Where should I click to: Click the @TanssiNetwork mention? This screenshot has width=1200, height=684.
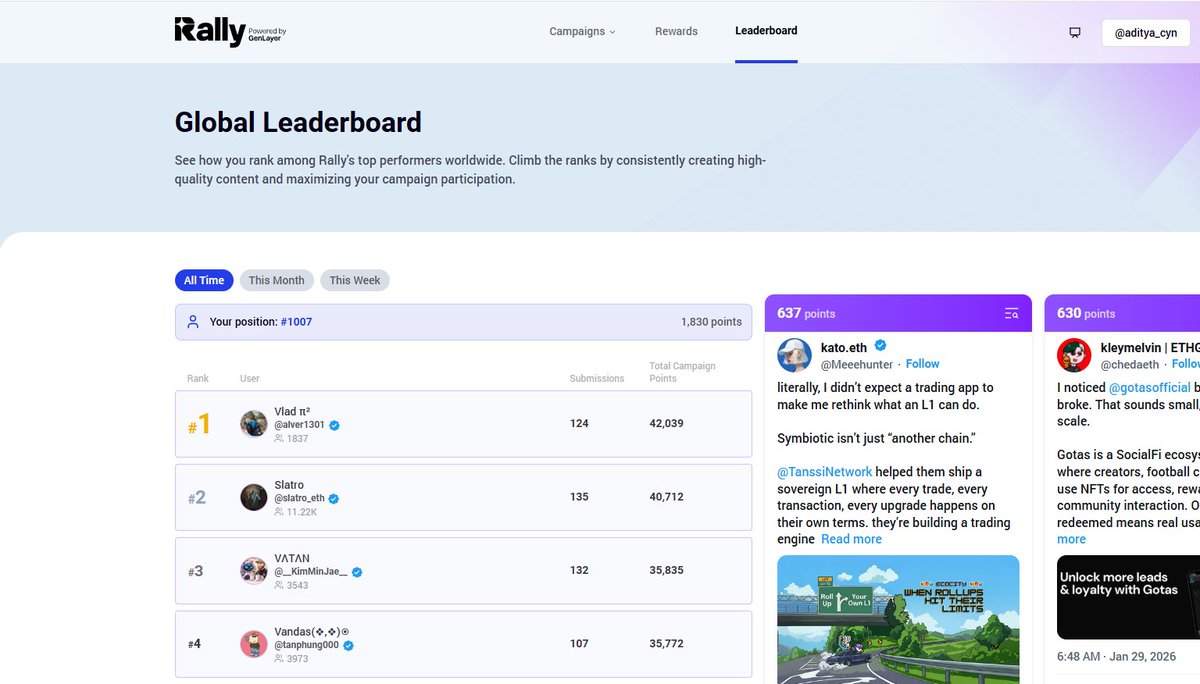825,472
